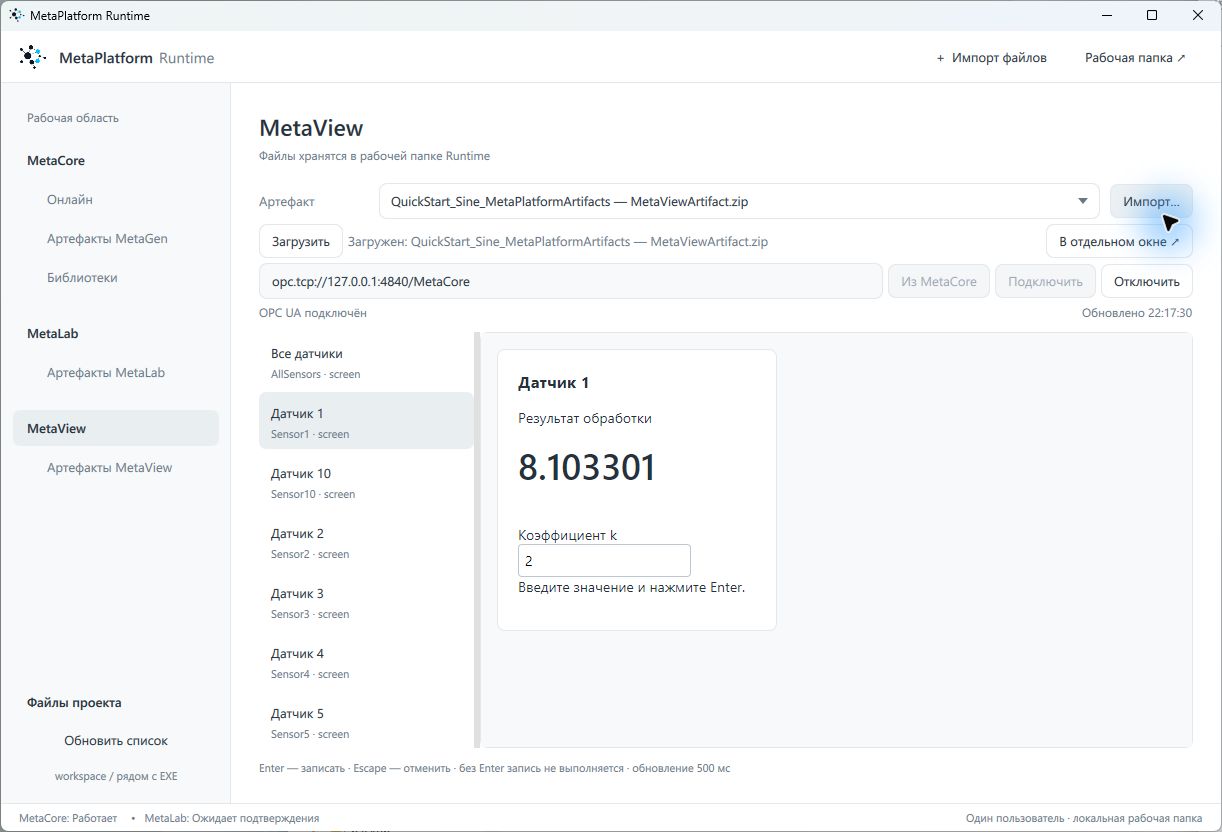Viewport: 1222px width, 832px height.
Task: Select MetaView in sidebar
Action: (116, 428)
